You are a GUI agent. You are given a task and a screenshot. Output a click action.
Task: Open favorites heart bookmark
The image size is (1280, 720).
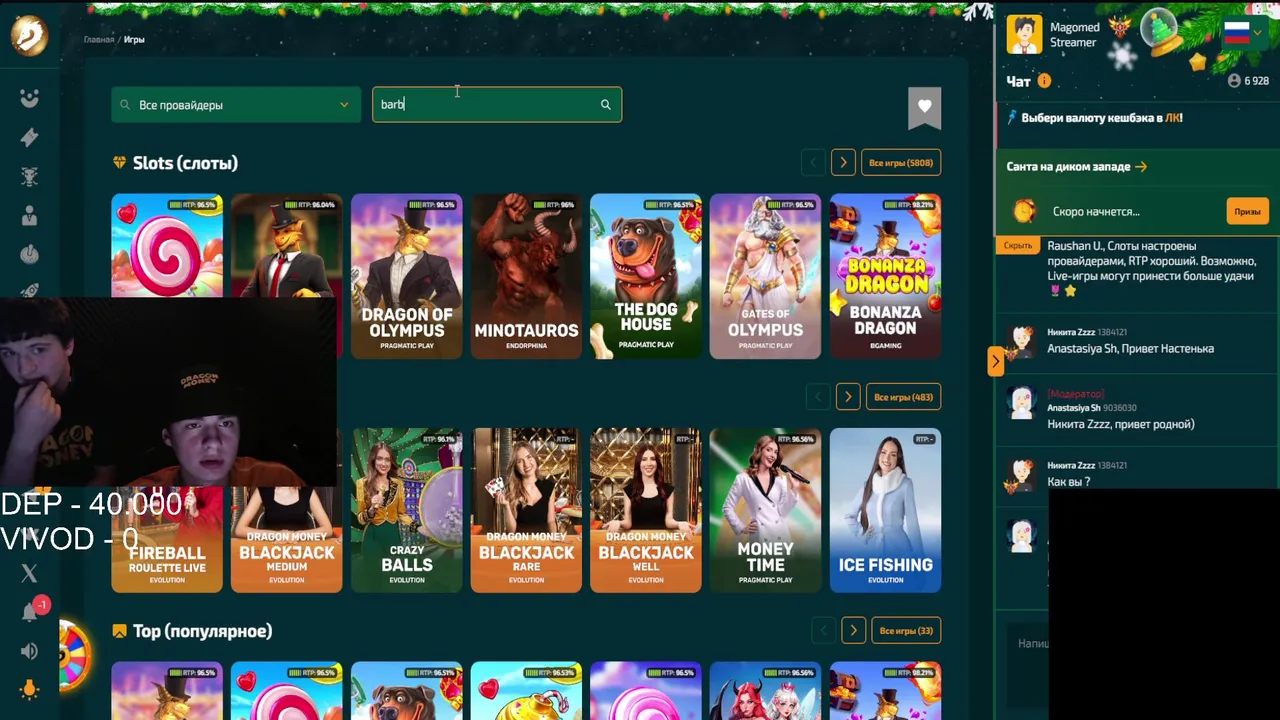924,107
